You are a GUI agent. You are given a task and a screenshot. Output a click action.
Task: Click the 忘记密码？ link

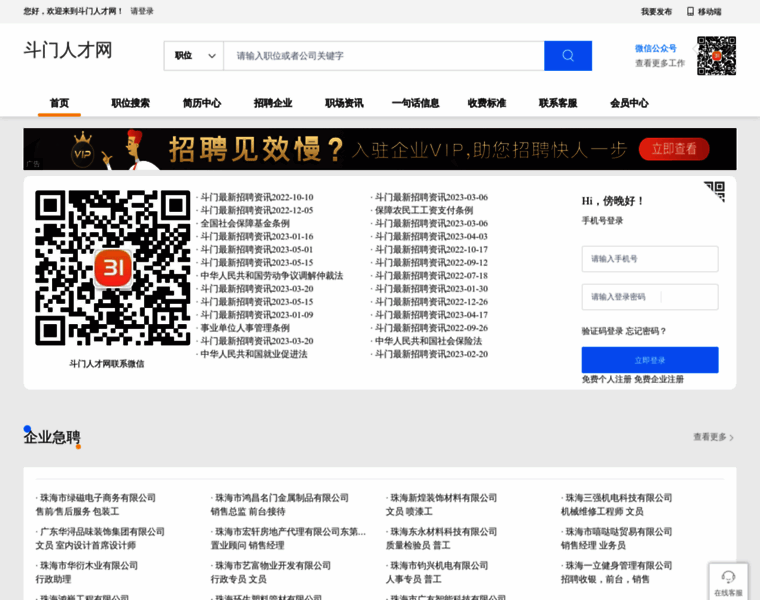click(x=646, y=331)
